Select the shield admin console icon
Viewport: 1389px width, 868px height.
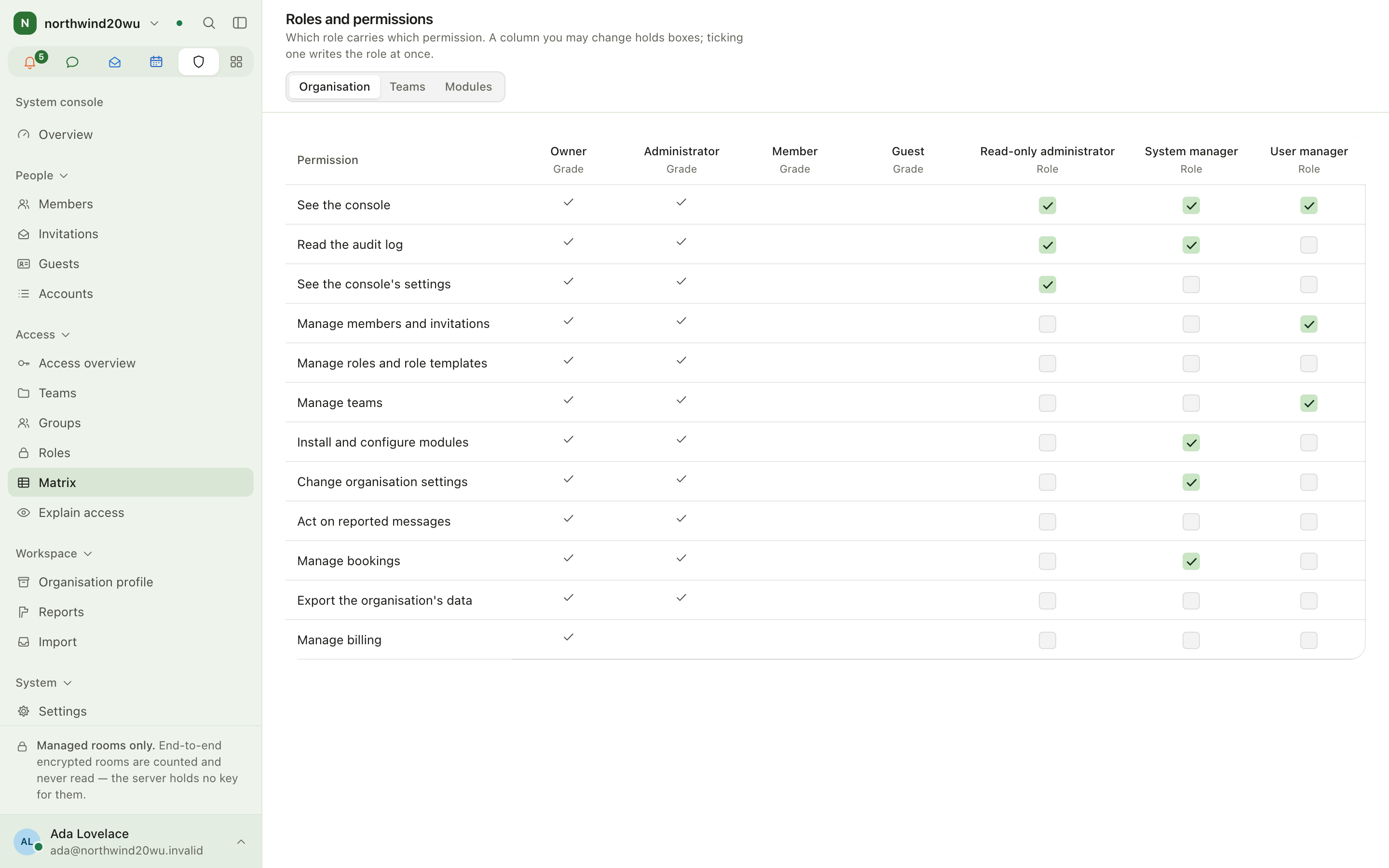pyautogui.click(x=199, y=62)
